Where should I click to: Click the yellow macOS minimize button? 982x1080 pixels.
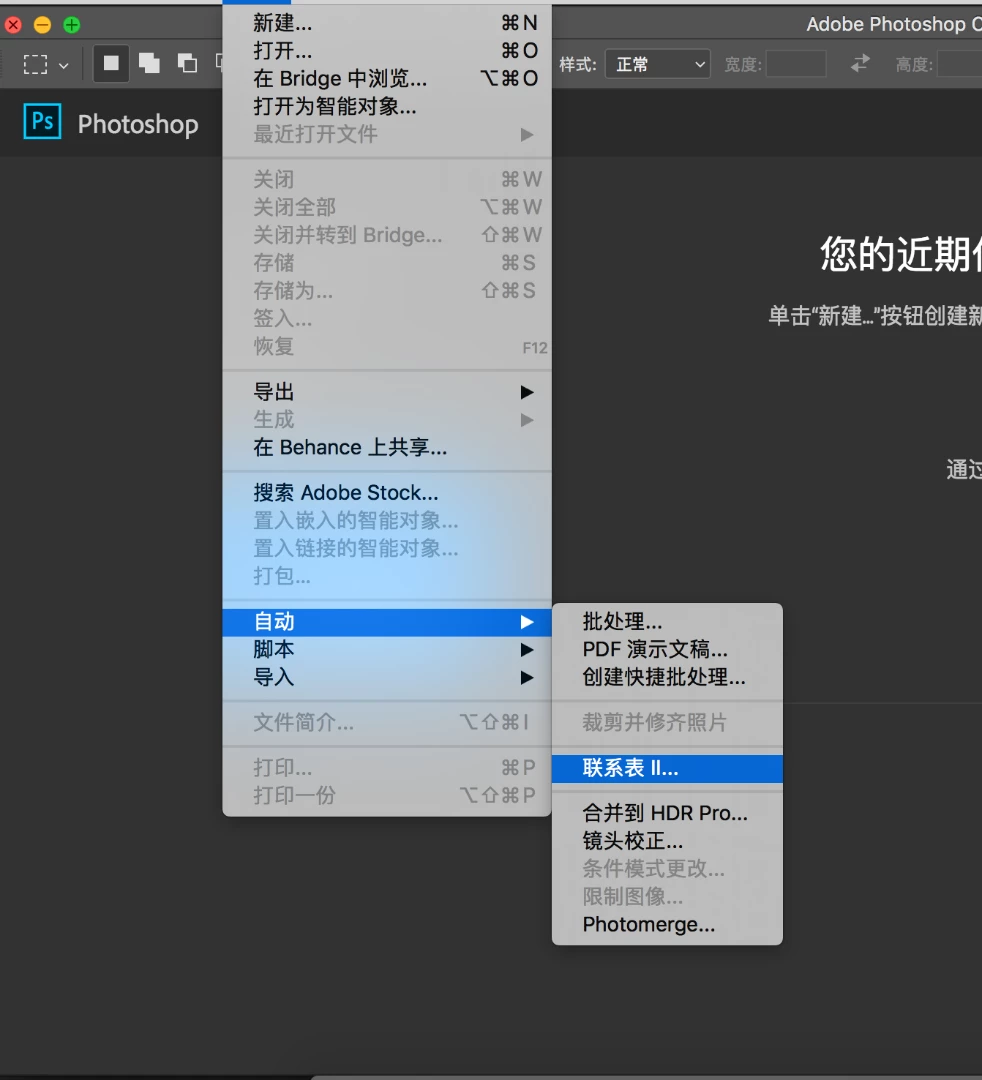coord(43,25)
